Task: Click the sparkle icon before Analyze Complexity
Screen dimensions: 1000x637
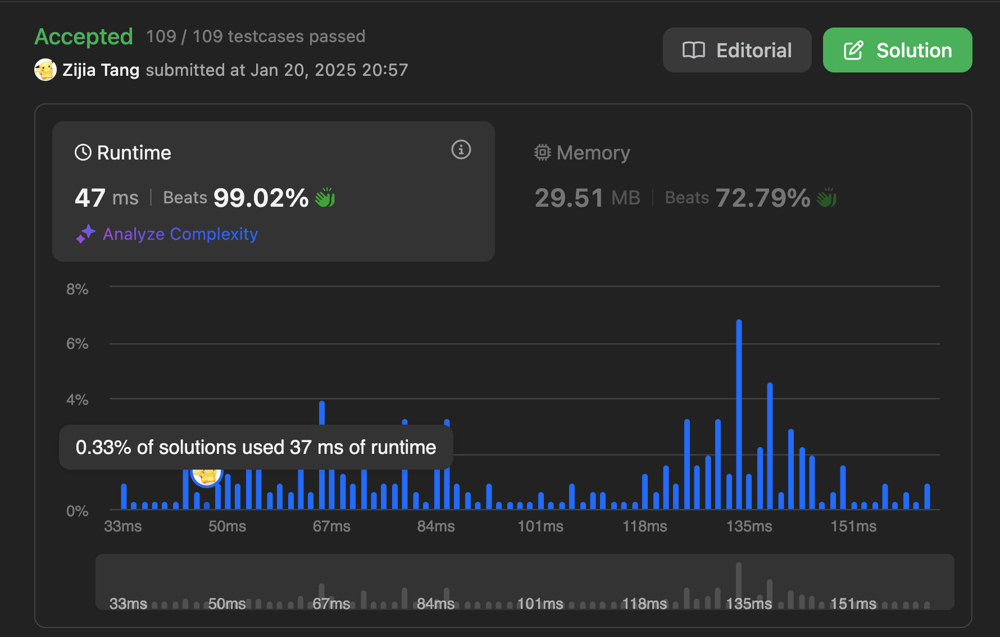Action: [86, 234]
